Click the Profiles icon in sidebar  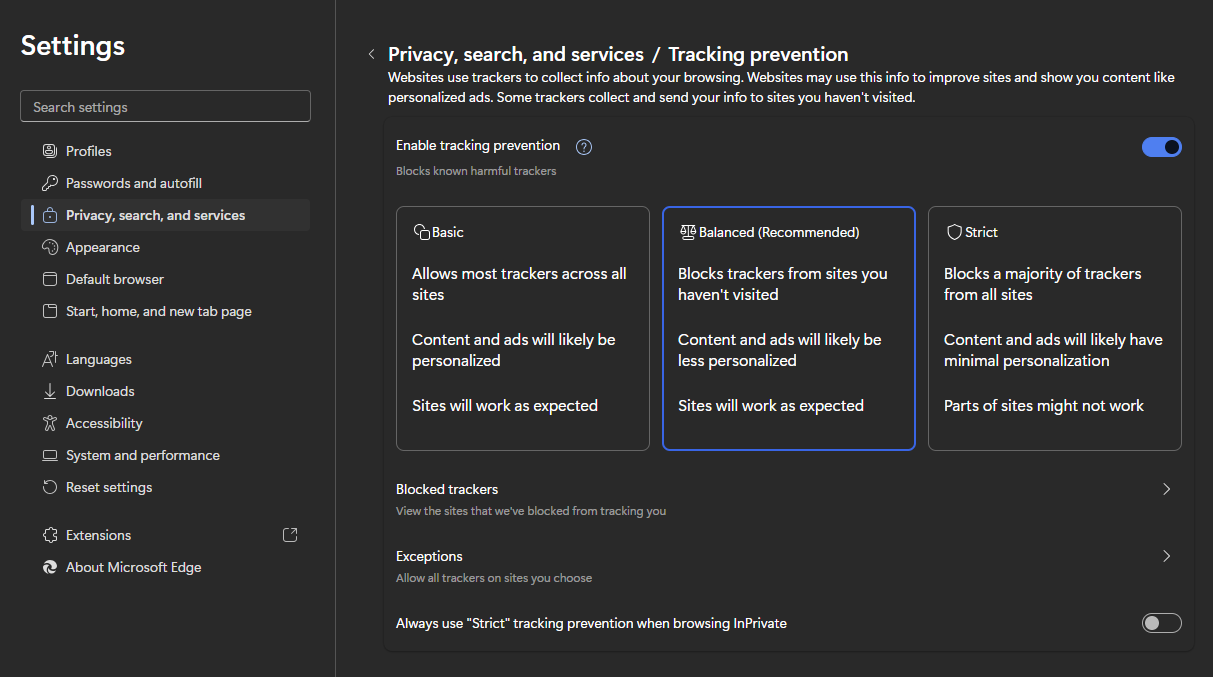point(50,151)
